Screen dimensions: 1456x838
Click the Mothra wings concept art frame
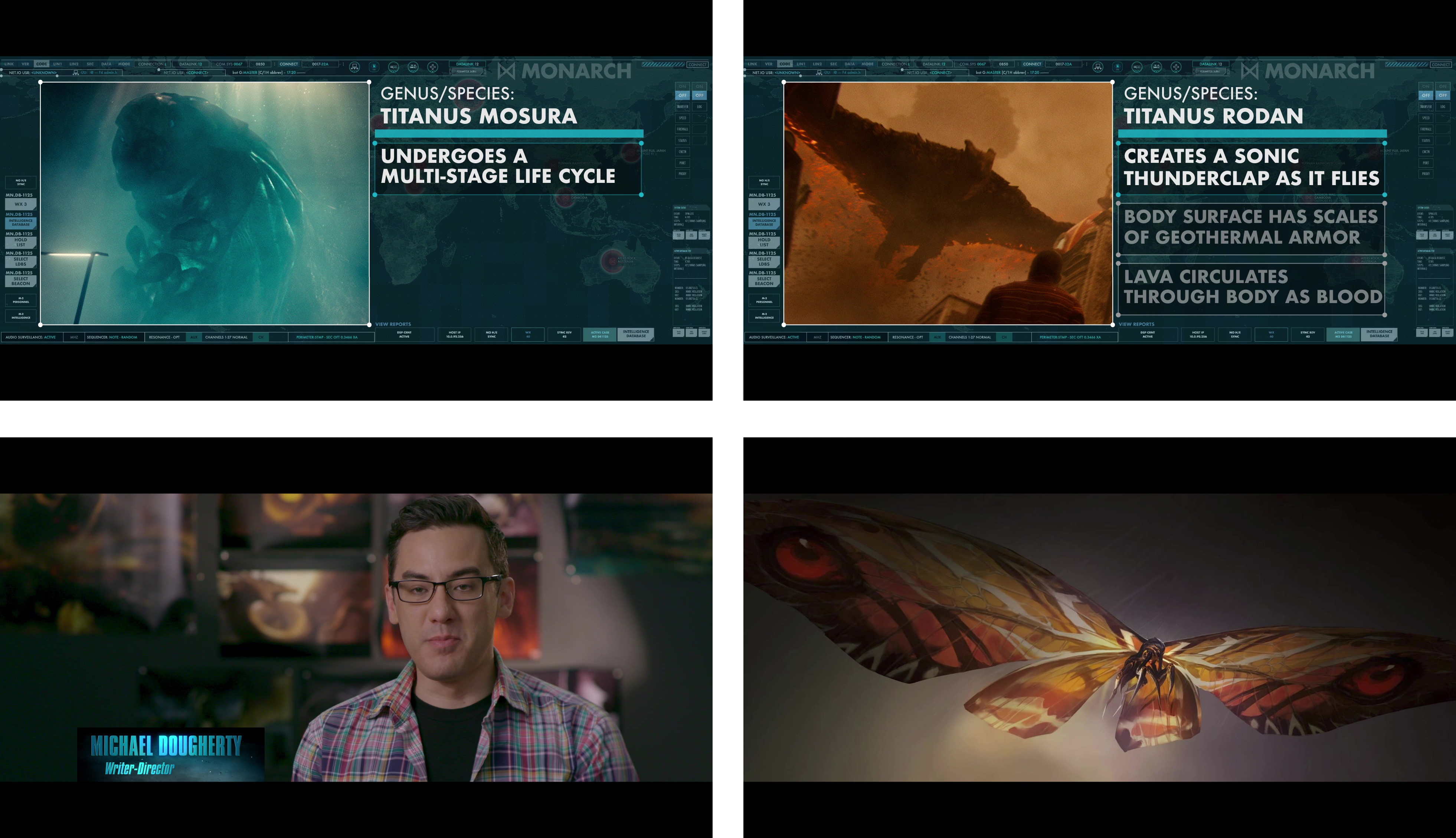[x=1099, y=637]
